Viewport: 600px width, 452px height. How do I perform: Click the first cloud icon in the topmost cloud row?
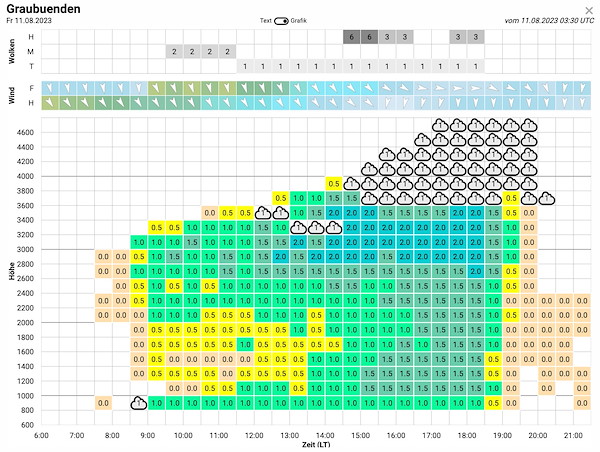pos(440,125)
